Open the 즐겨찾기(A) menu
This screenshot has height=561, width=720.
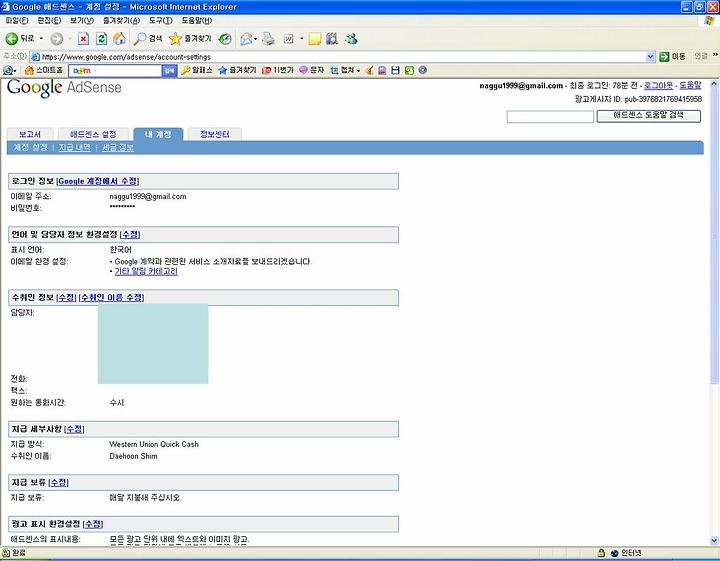coord(121,20)
